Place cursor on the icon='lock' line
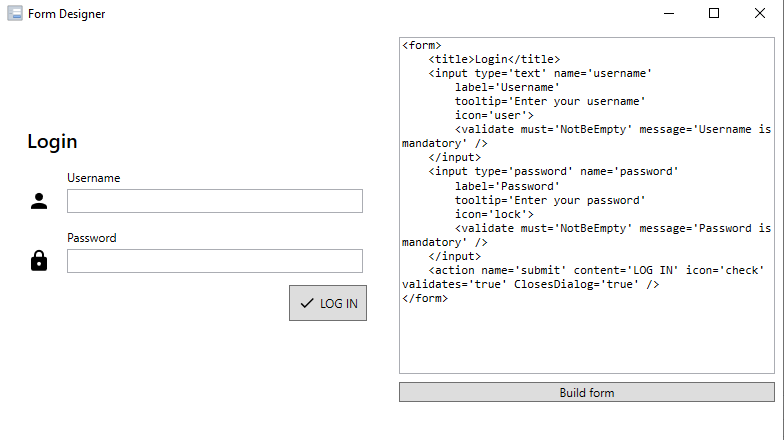The width and height of the screenshot is (784, 440). click(494, 214)
